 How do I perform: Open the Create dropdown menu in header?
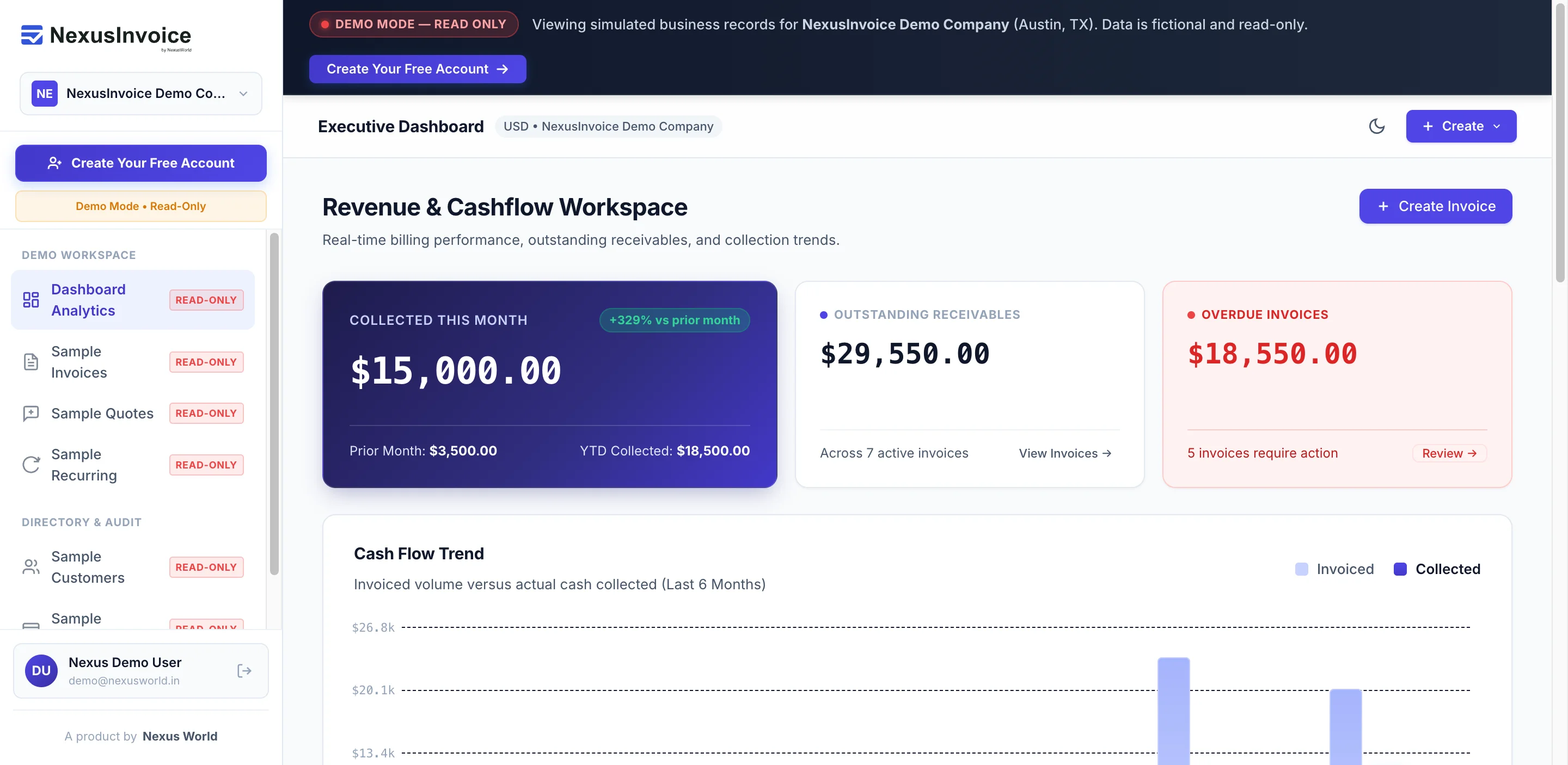point(1461,126)
